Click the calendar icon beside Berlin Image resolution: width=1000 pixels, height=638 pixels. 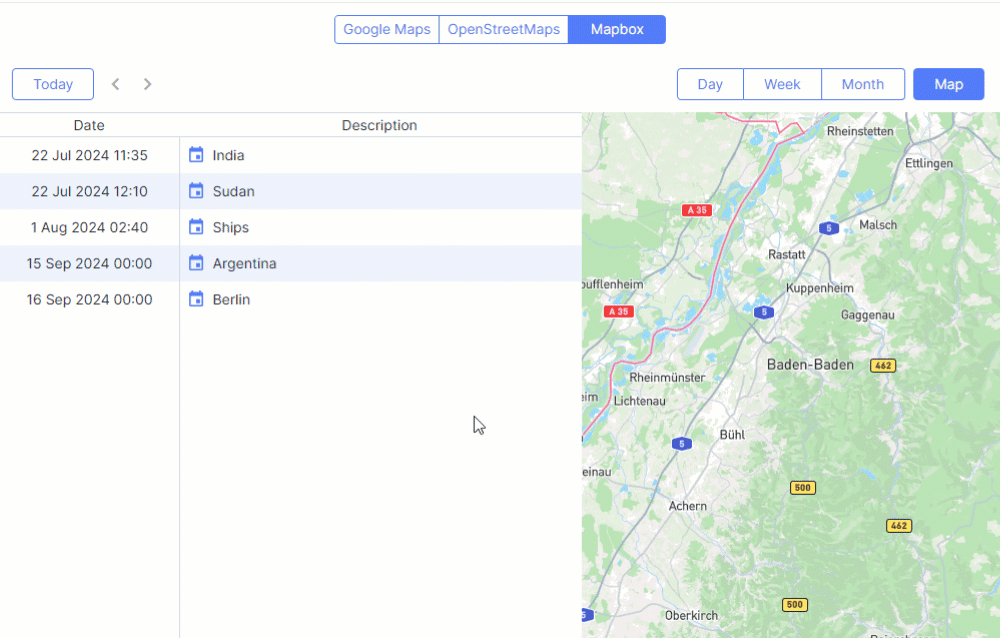pyautogui.click(x=196, y=299)
